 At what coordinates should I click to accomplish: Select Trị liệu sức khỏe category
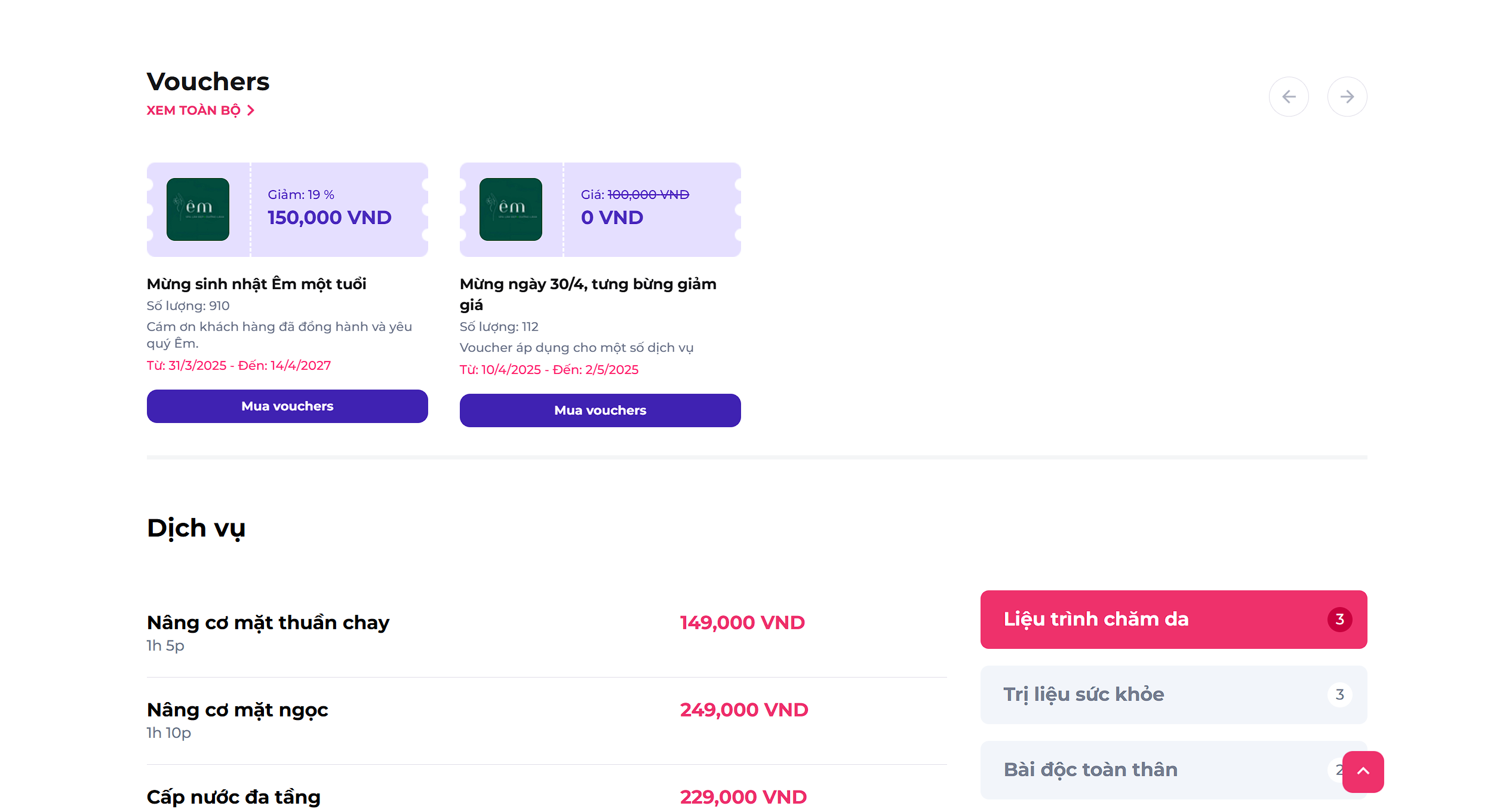[1173, 695]
